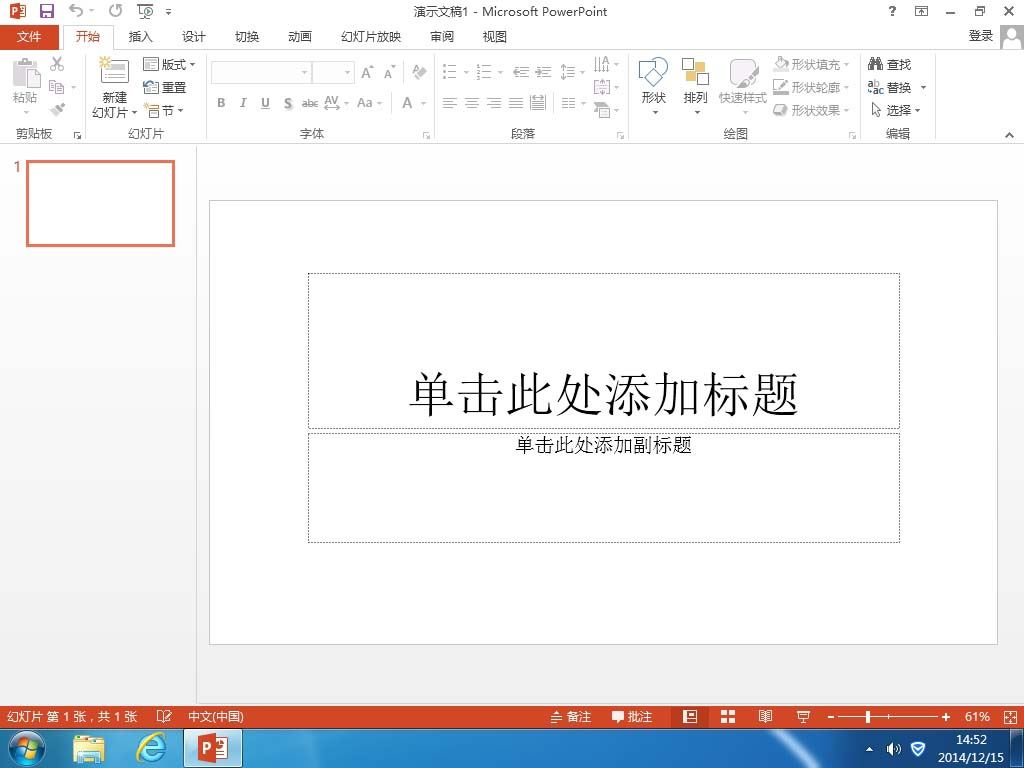Click the Copy icon in clipboard group
The image size is (1024, 768).
[57, 87]
